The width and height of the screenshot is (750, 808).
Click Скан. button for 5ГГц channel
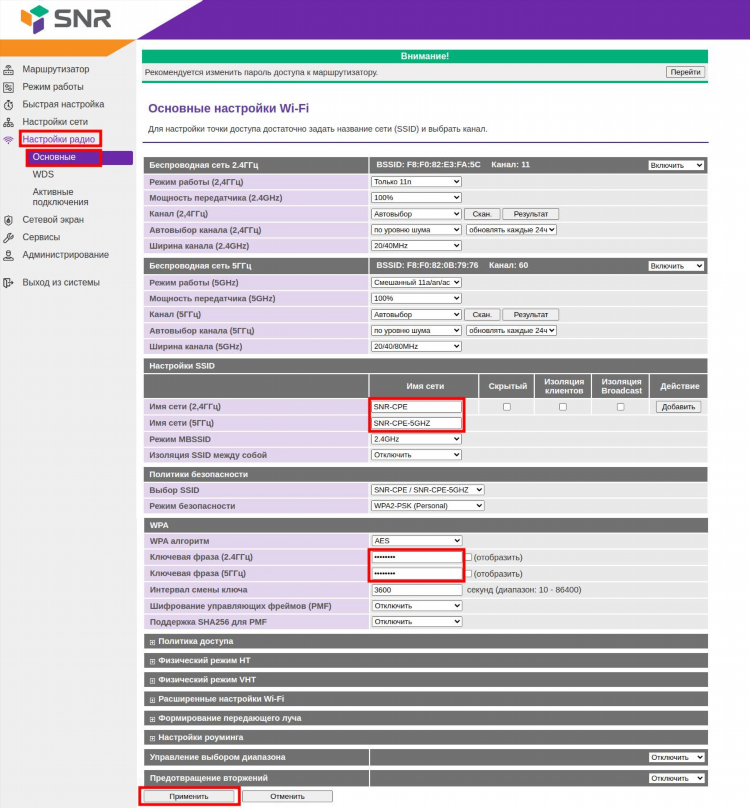click(x=481, y=314)
